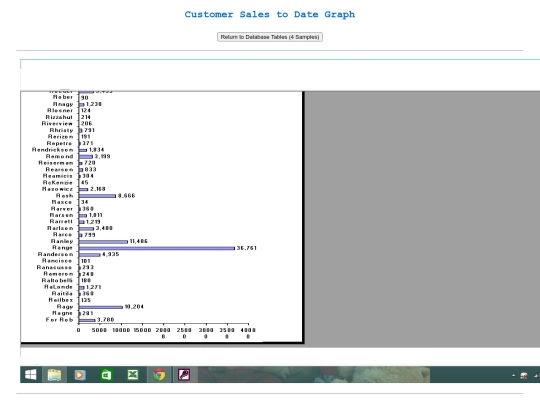Launch the media player taskbar icon

click(80, 374)
